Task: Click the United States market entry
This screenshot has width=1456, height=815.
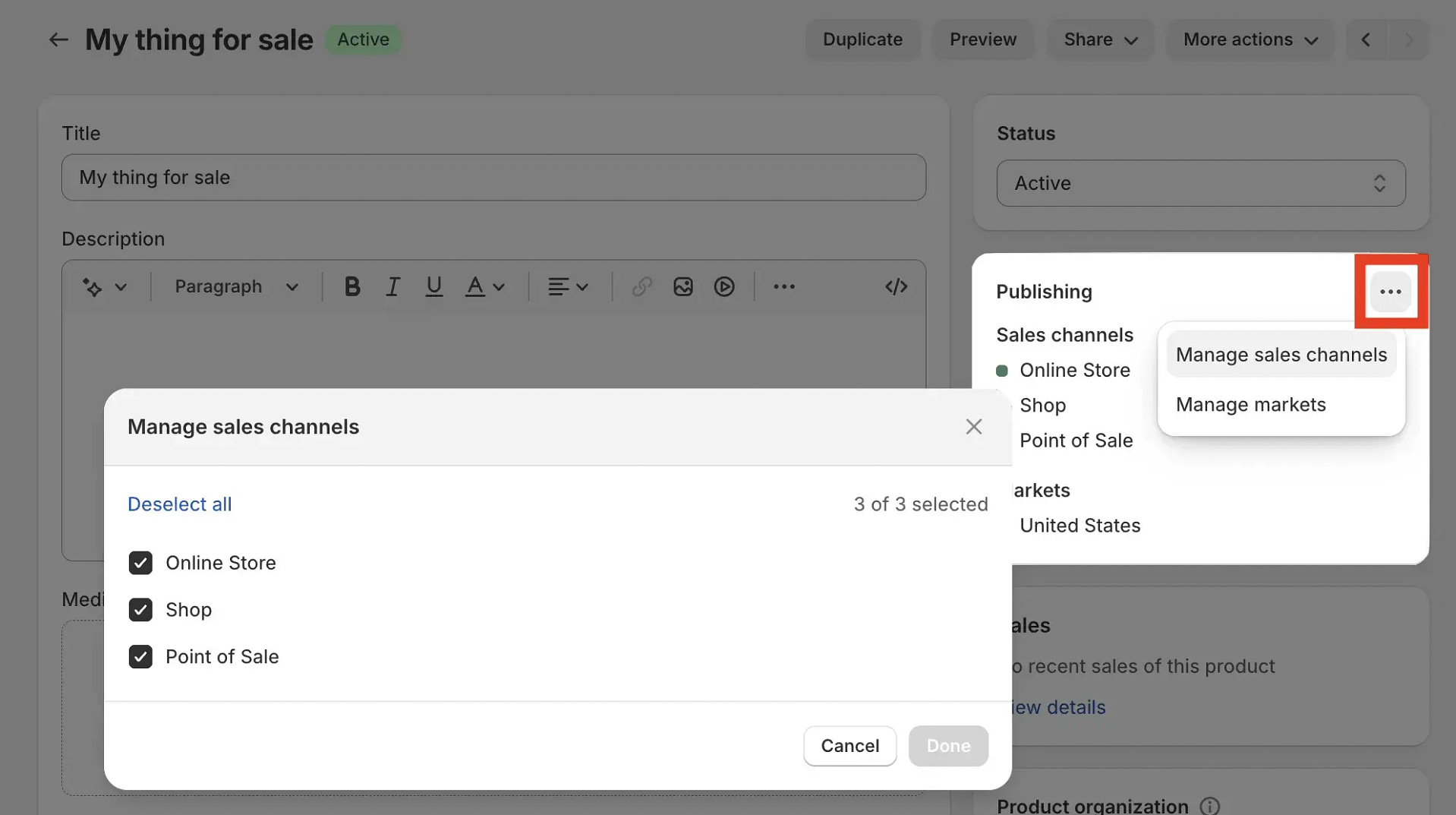Action: (x=1079, y=526)
